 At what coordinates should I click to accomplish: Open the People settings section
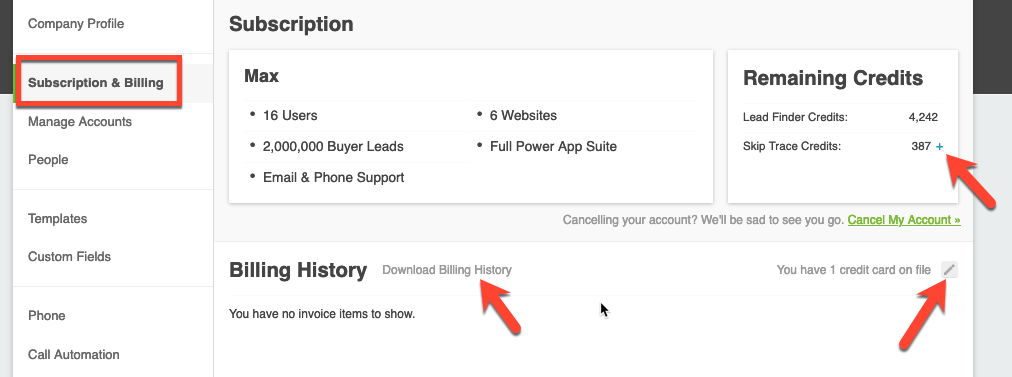[x=48, y=159]
